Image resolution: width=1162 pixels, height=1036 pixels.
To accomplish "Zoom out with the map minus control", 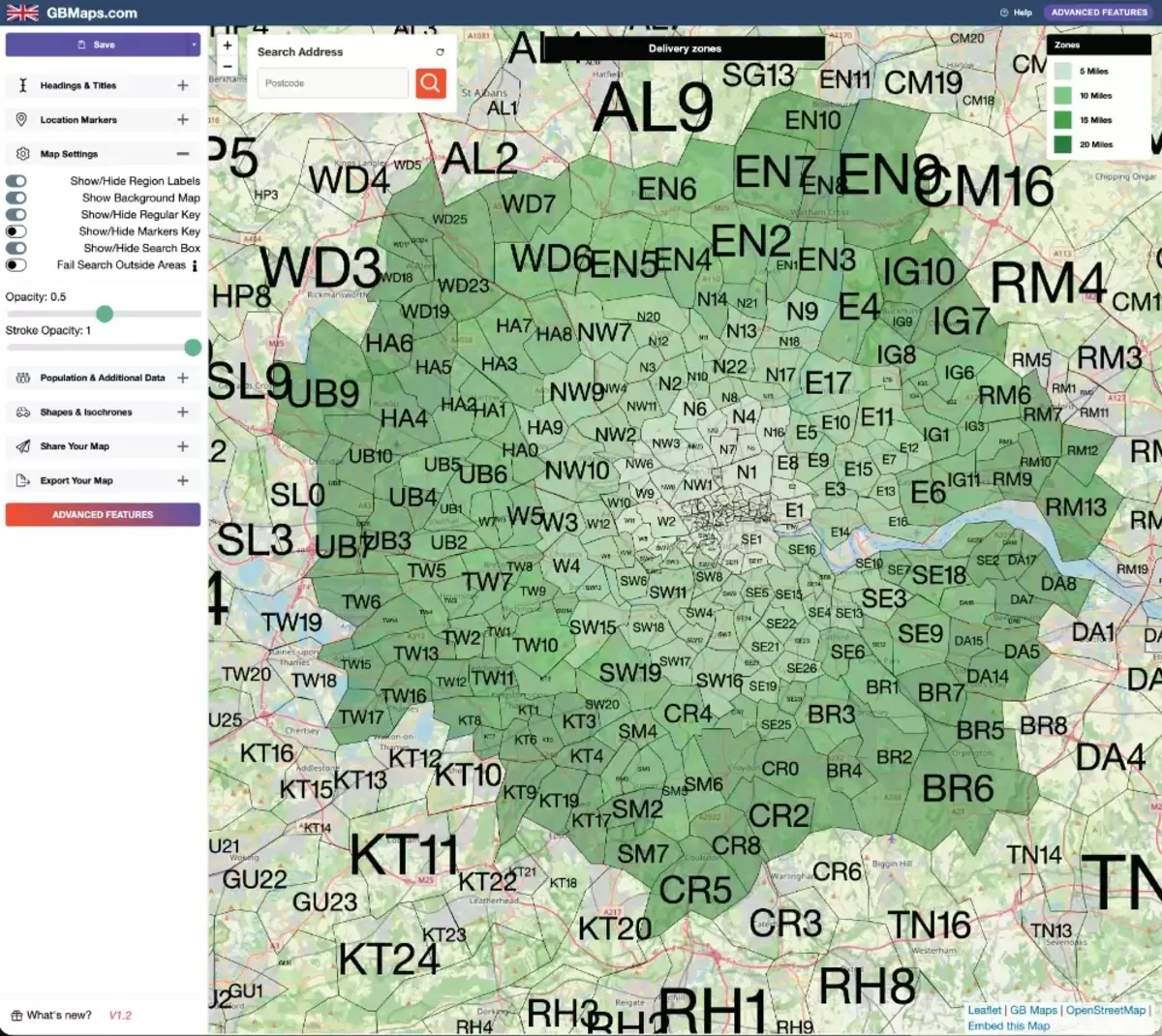I will click(228, 66).
